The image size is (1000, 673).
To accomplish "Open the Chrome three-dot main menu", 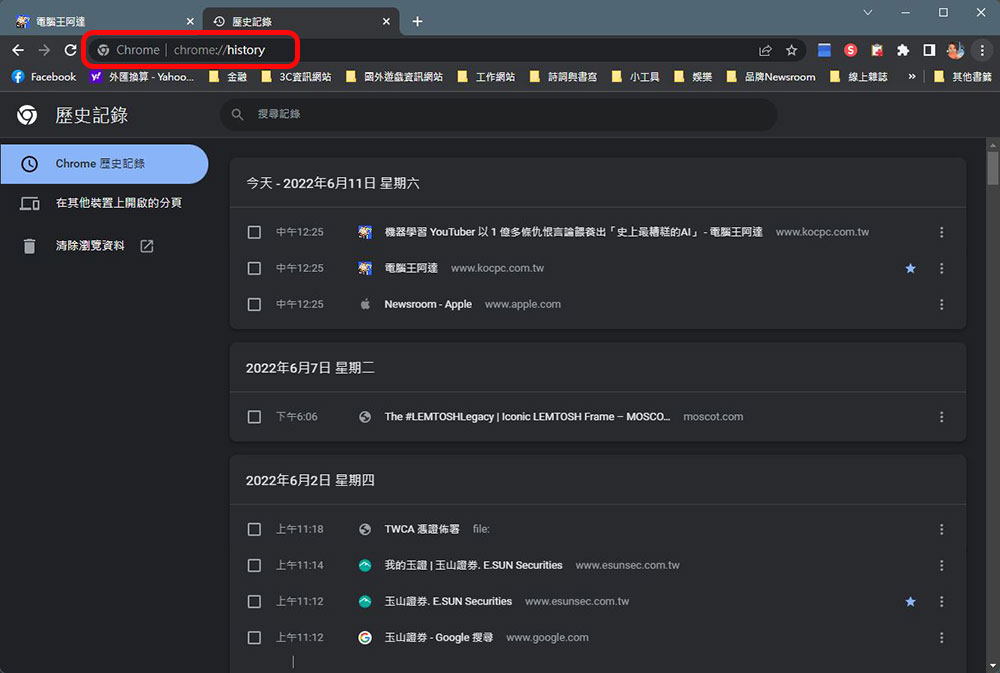I will click(x=982, y=50).
